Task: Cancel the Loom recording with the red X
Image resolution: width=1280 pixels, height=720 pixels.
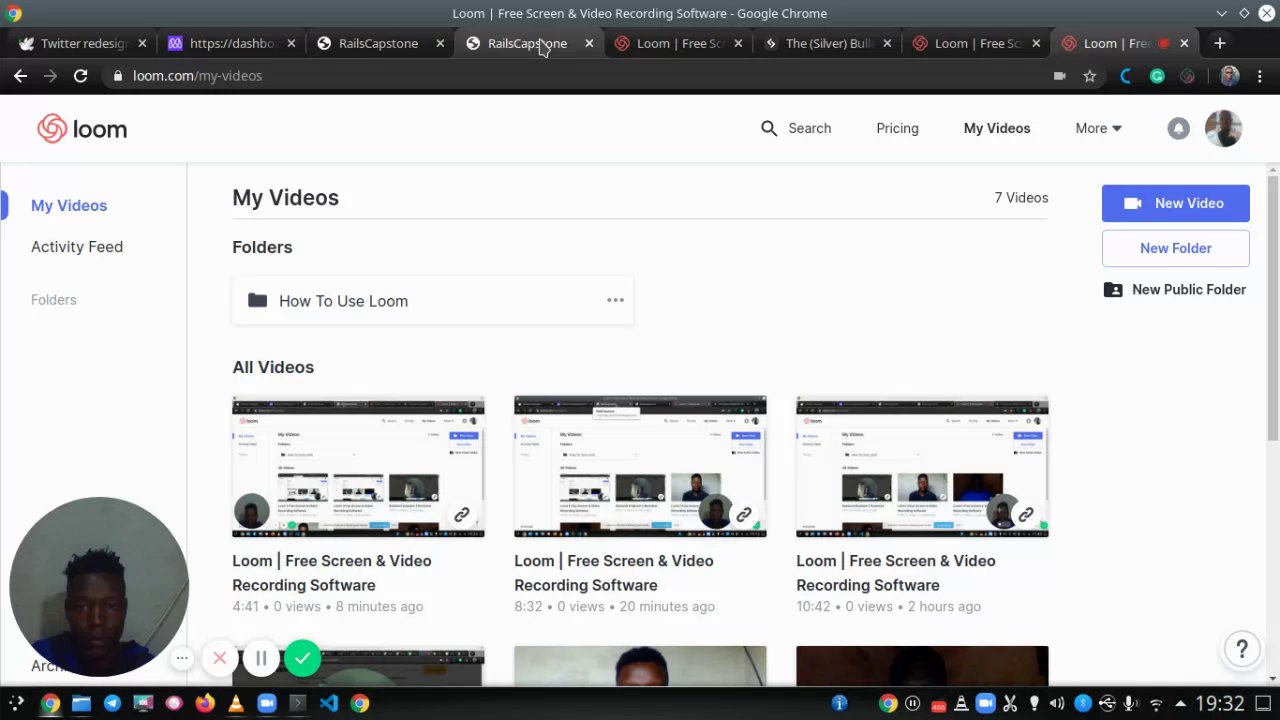Action: click(220, 658)
